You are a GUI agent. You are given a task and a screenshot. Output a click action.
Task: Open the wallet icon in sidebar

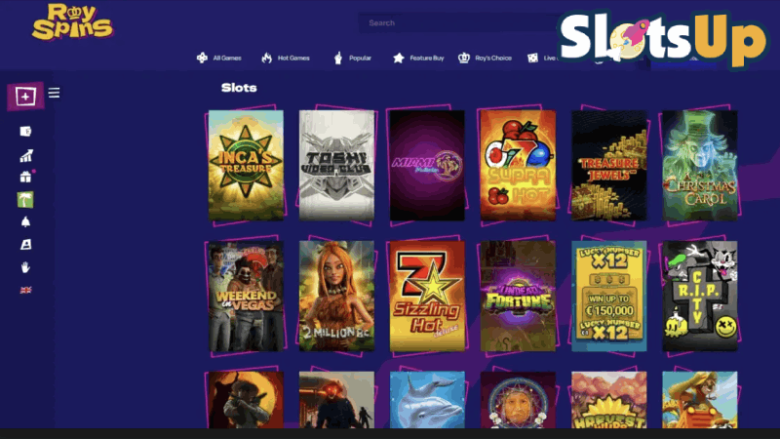[25, 131]
